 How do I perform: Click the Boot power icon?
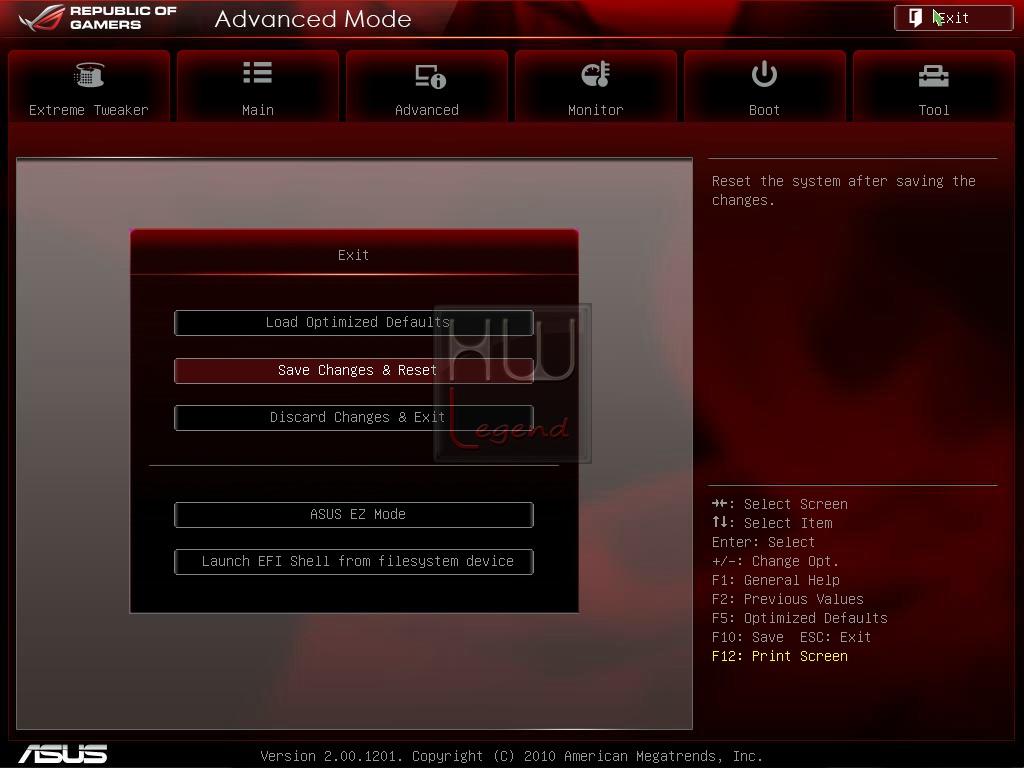point(764,74)
